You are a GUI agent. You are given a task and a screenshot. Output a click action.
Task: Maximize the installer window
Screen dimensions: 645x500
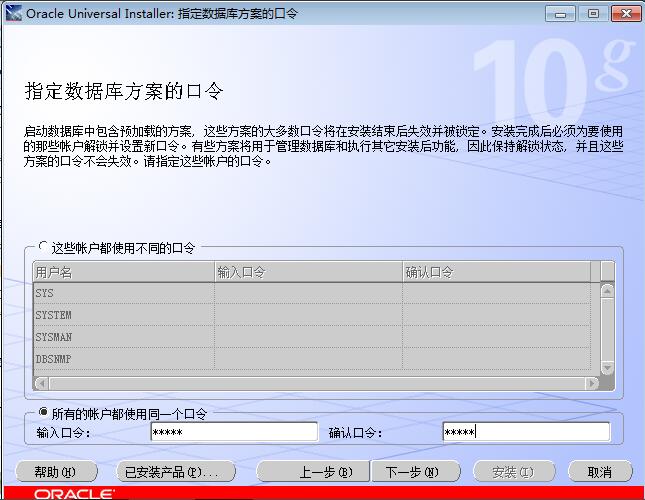[x=593, y=14]
